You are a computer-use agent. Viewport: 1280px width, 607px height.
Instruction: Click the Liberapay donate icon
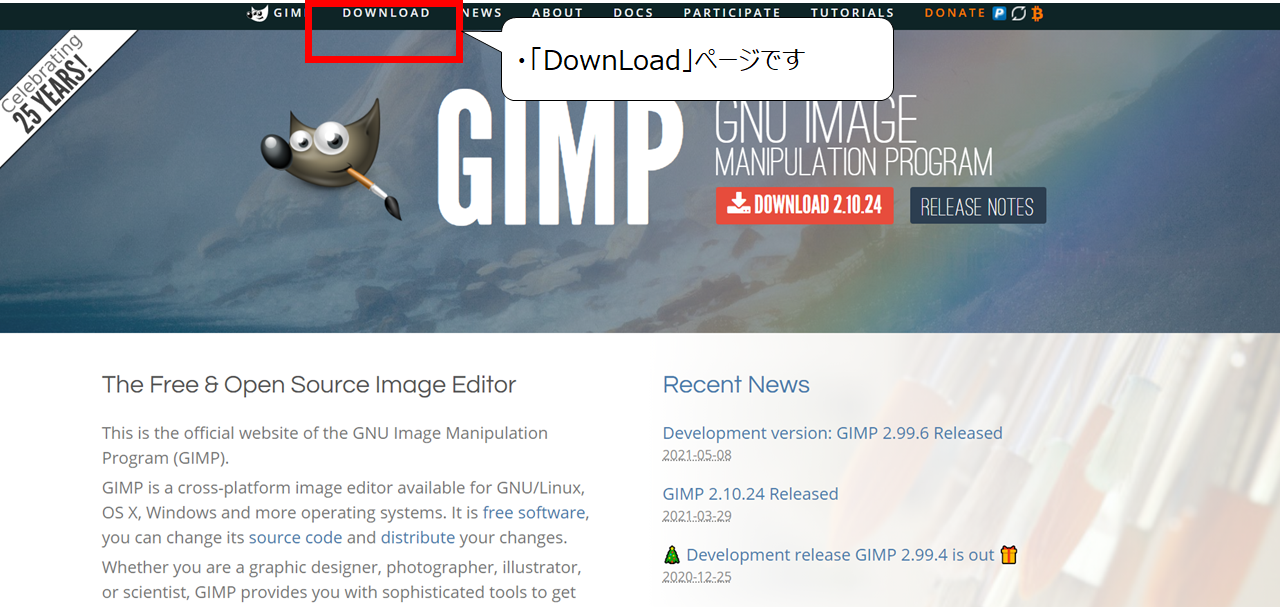[x=1018, y=13]
